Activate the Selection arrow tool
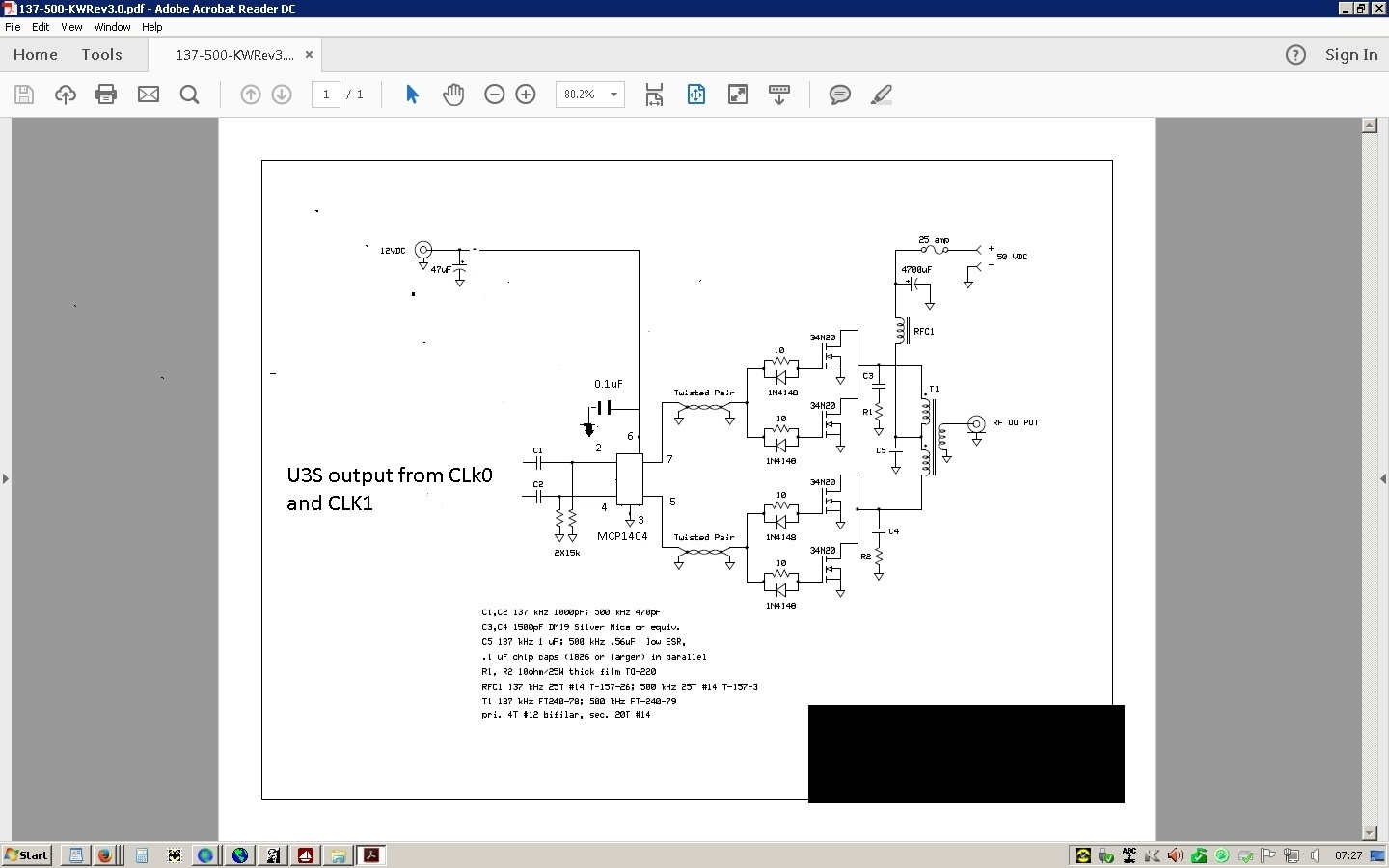Screen dimensions: 1389x868 pos(413,95)
